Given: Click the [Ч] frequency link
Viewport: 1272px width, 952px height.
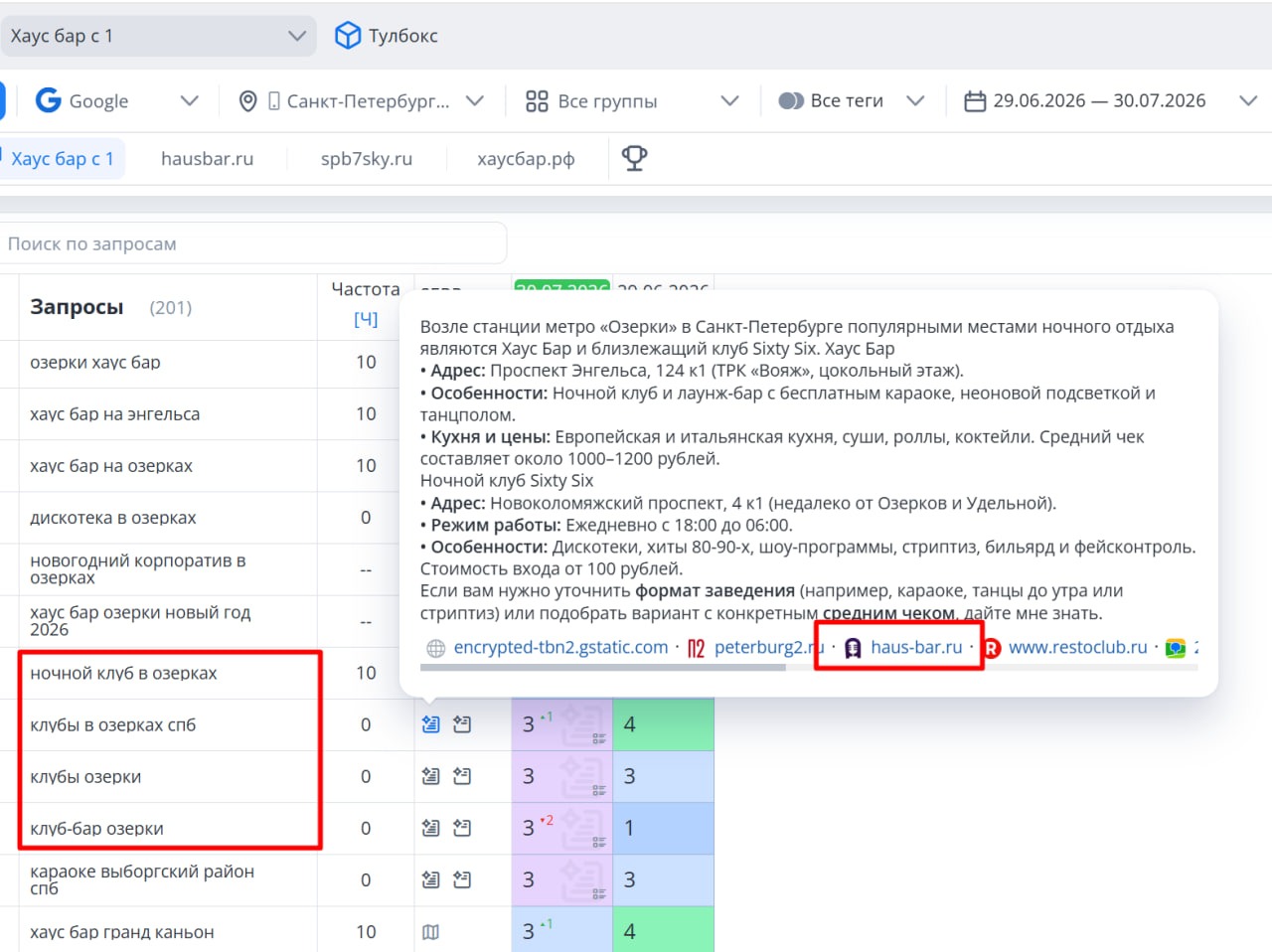Looking at the screenshot, I should click(x=366, y=319).
